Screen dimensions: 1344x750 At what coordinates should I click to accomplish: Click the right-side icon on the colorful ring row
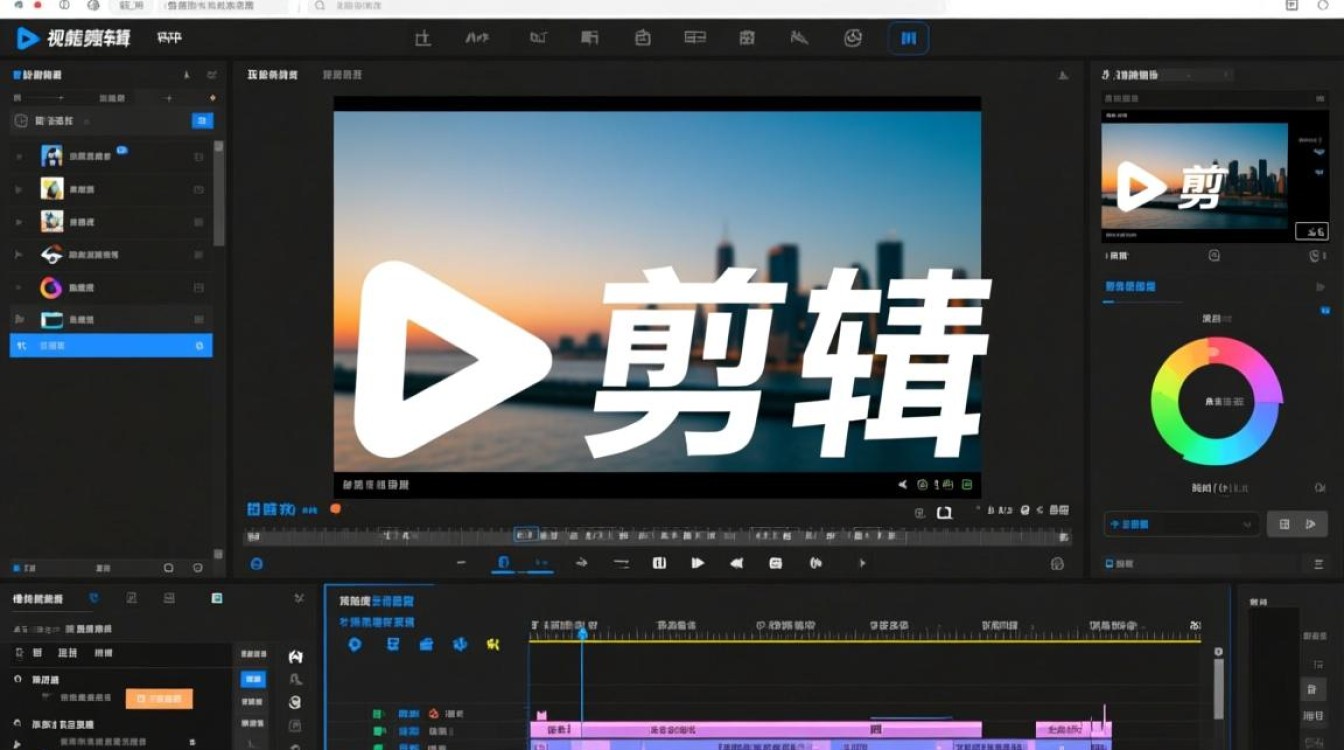point(199,288)
